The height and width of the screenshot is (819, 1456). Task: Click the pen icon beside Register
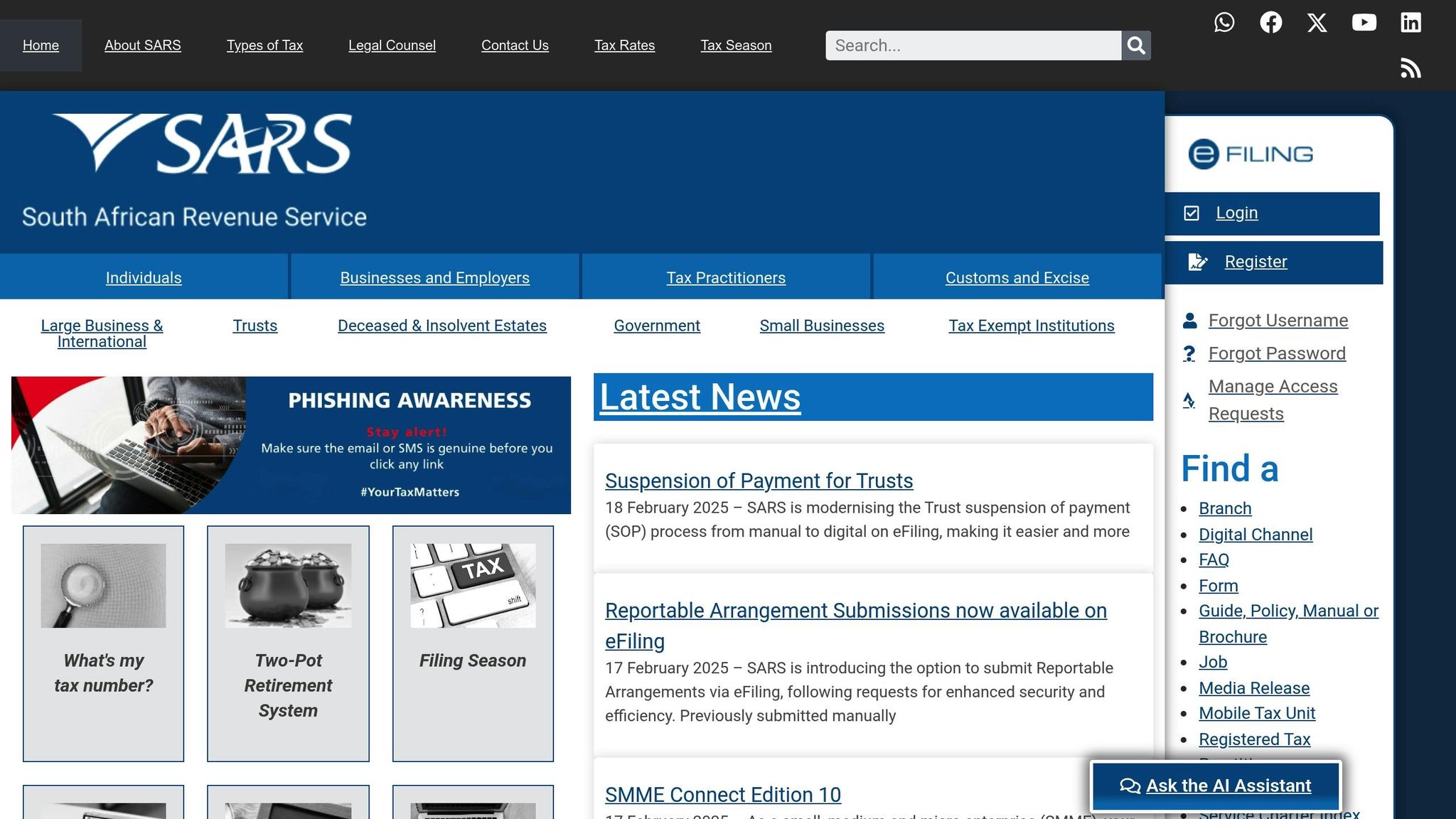pos(1198,262)
